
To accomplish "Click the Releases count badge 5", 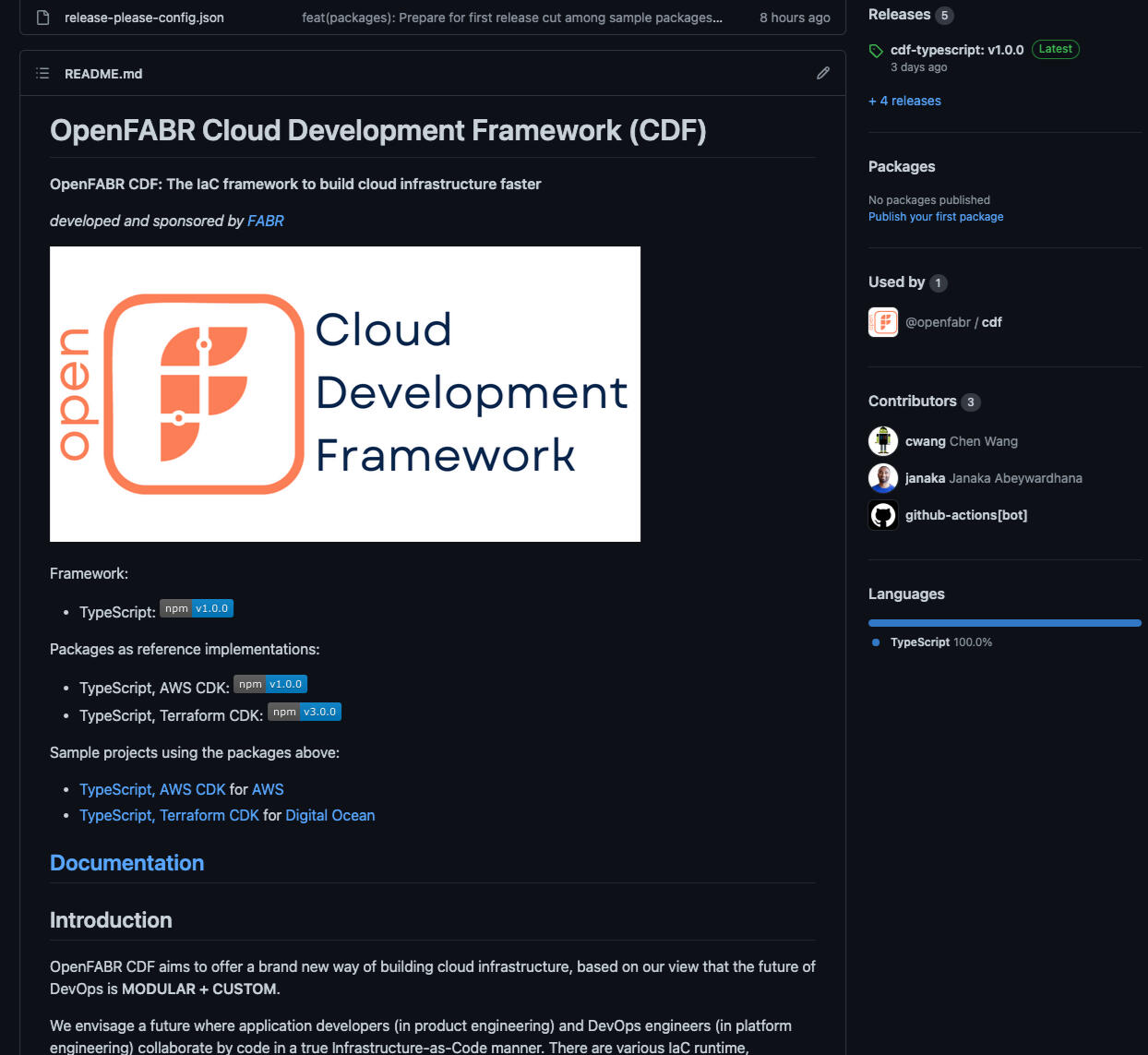I will [x=944, y=16].
